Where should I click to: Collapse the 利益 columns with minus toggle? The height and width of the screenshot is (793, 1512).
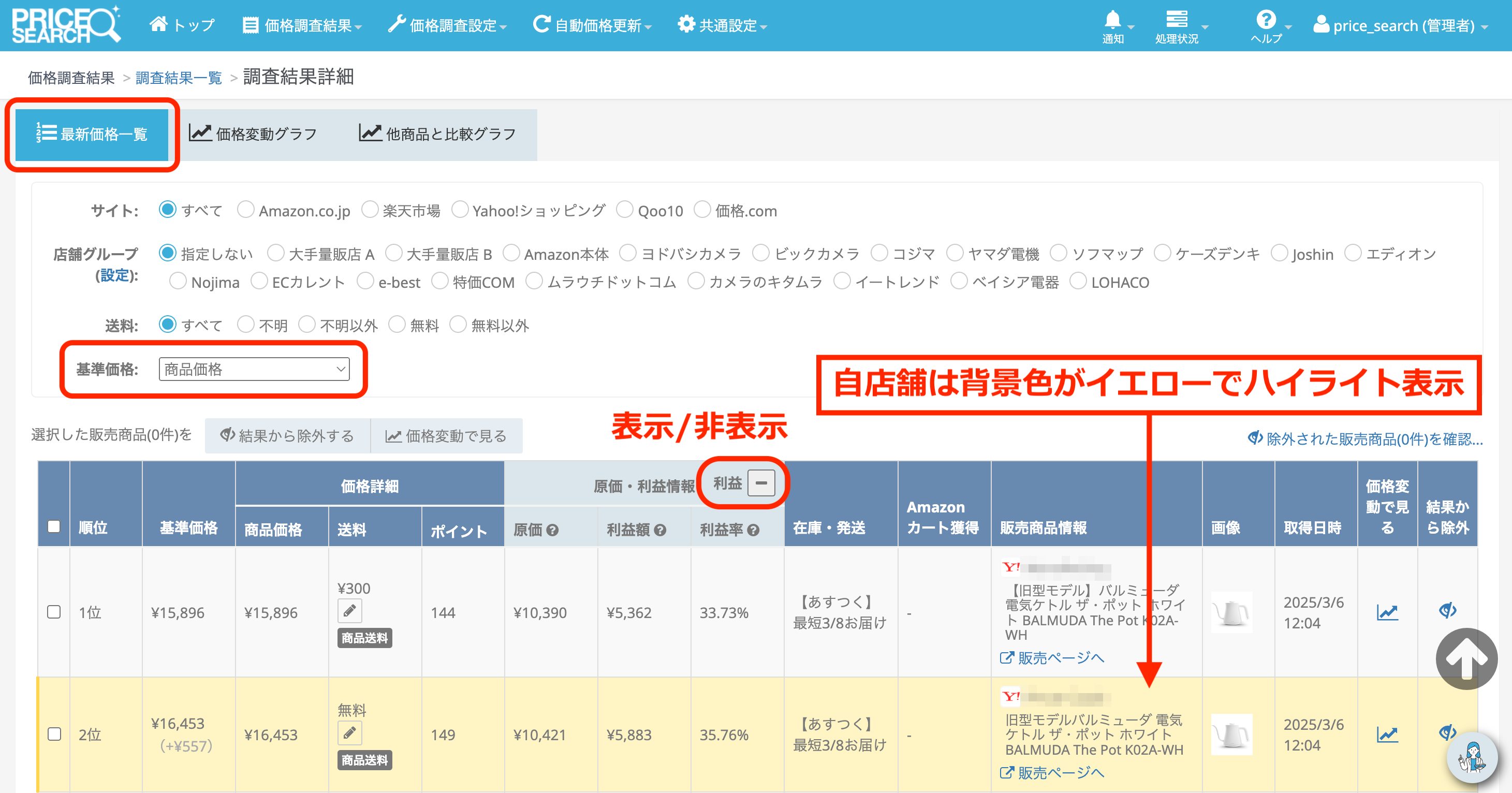coord(761,483)
